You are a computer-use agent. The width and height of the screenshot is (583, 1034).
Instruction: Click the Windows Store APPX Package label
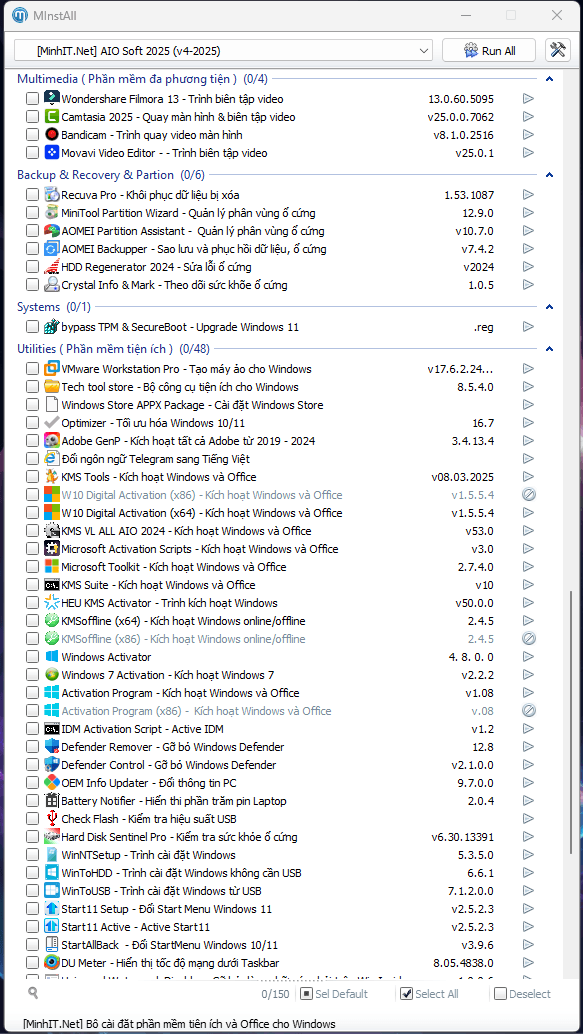tap(193, 405)
